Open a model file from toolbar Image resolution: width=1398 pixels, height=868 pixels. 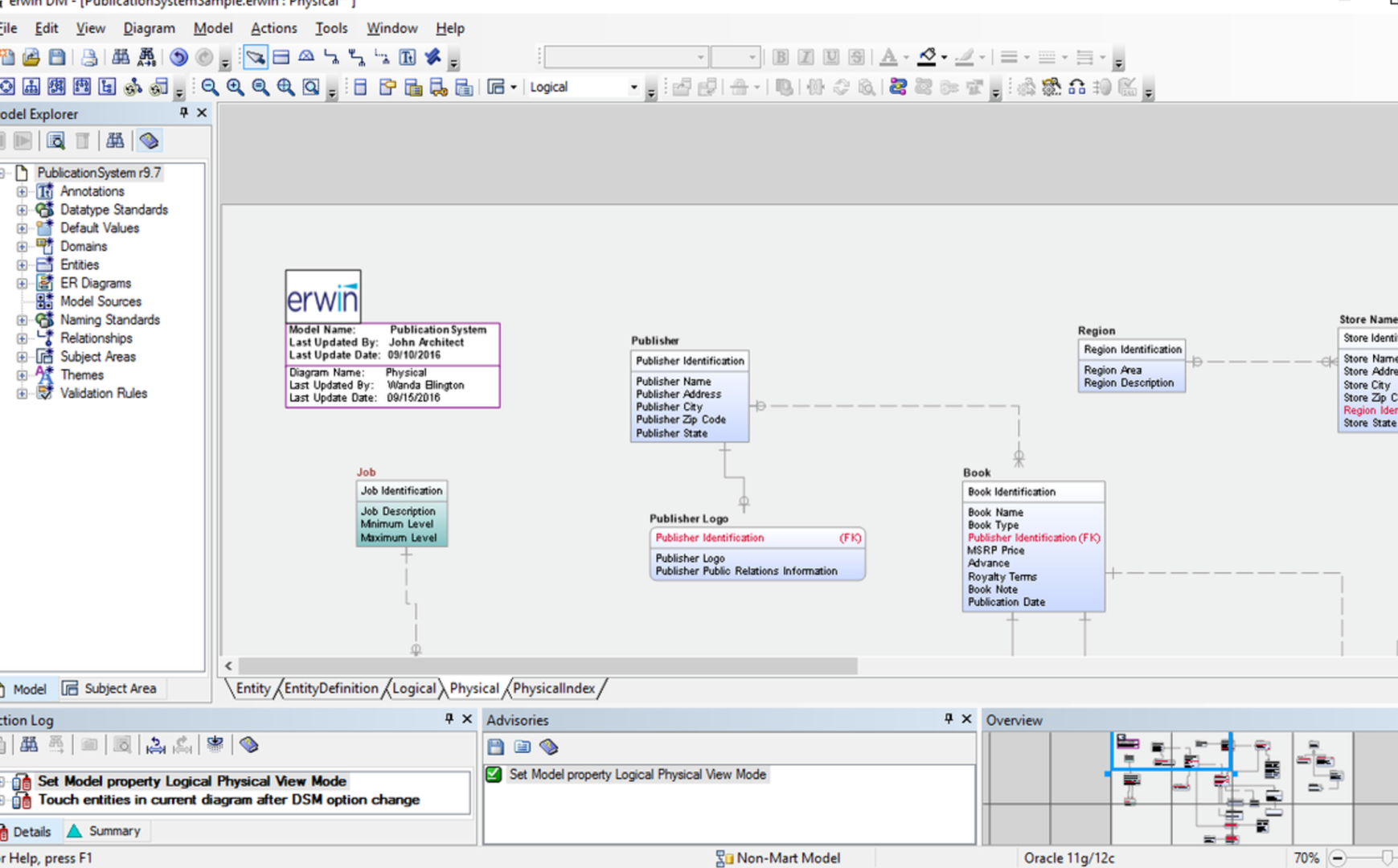(31, 57)
